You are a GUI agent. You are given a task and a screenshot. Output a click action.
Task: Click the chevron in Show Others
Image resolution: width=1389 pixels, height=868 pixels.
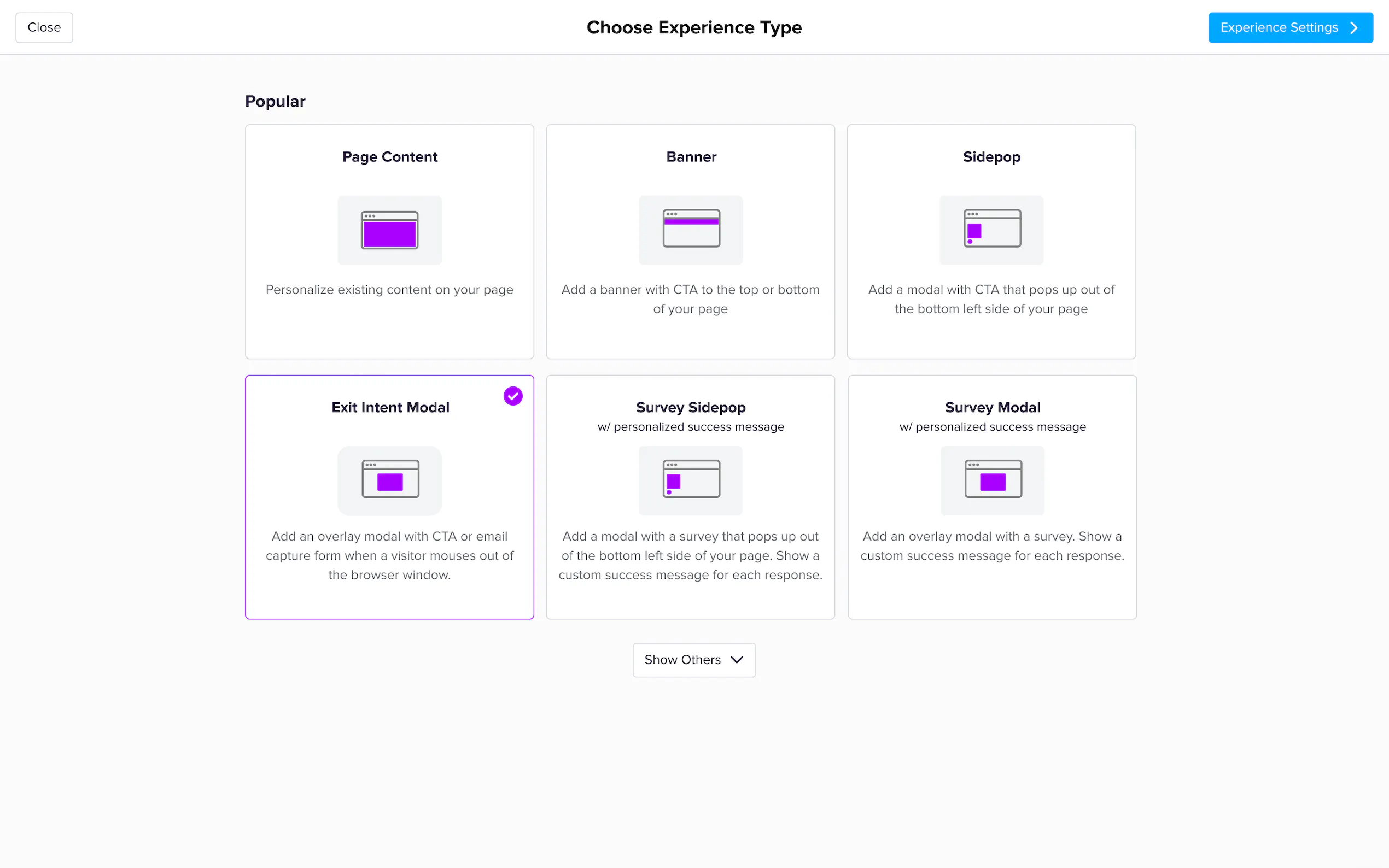click(737, 660)
